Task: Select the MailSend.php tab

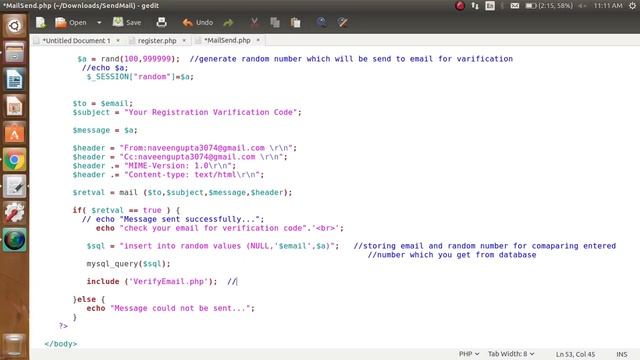Action: tap(227, 40)
